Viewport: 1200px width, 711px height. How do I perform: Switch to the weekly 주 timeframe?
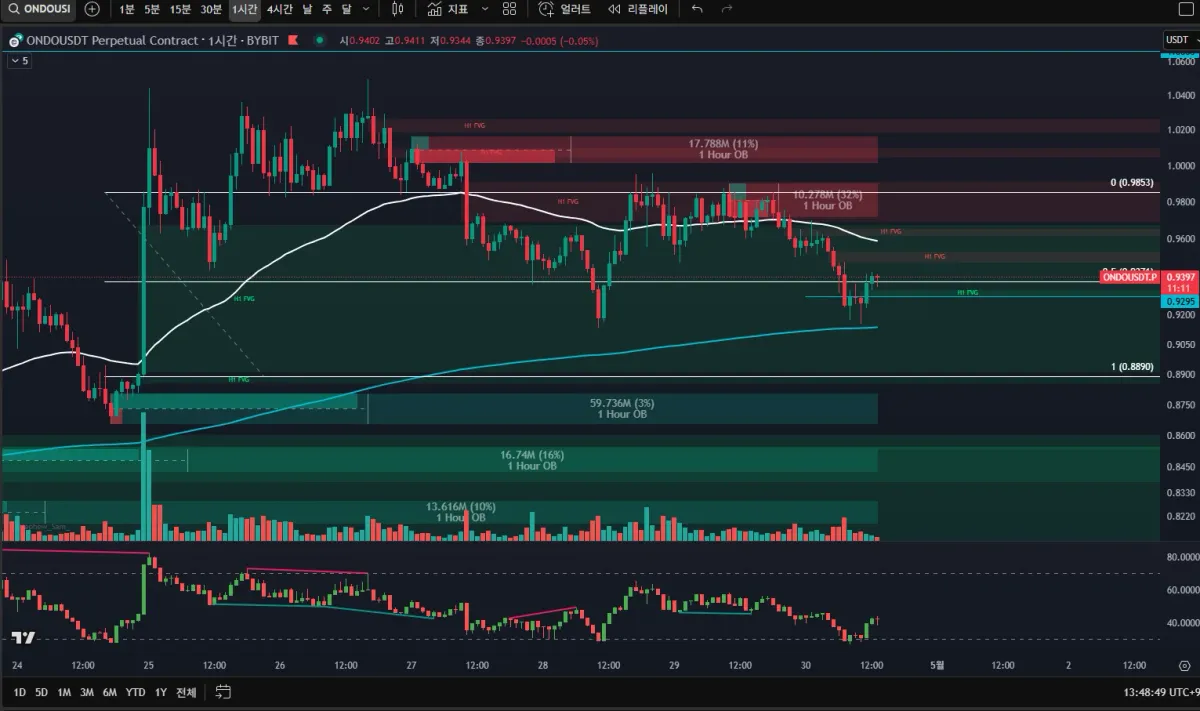coord(326,9)
